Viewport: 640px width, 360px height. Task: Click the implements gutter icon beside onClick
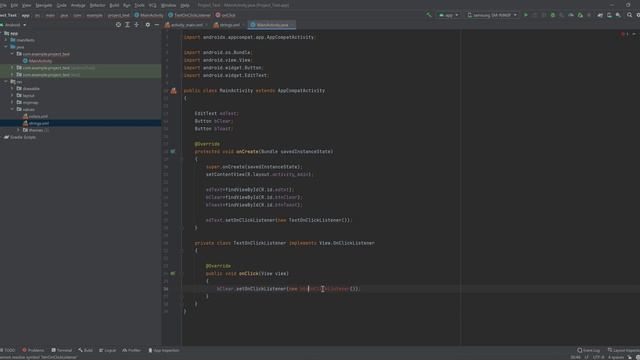point(173,273)
